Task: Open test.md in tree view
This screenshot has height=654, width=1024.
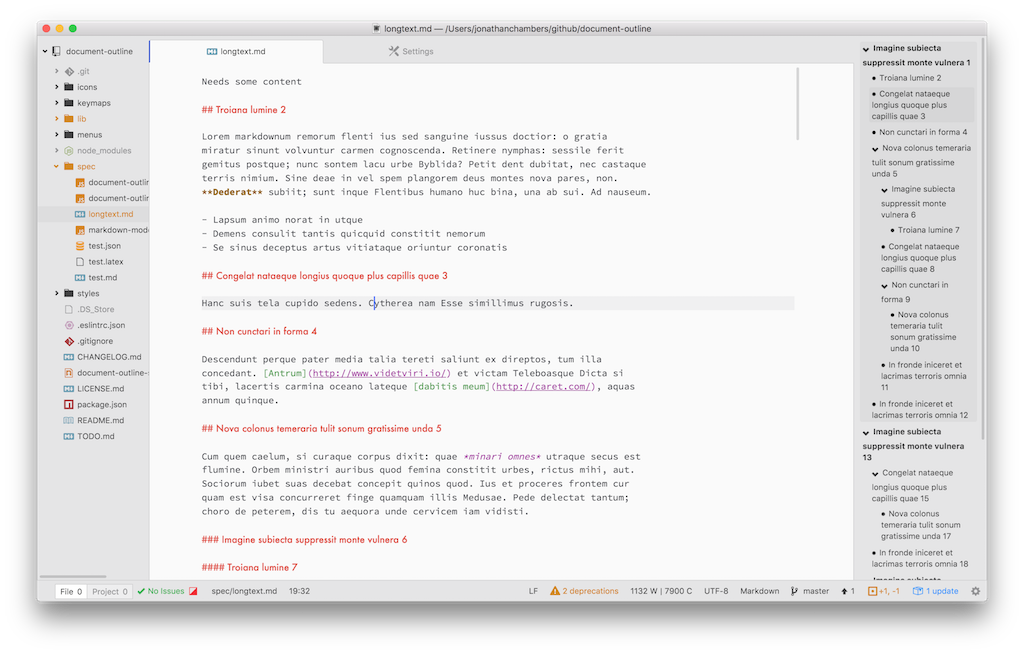Action: [103, 278]
